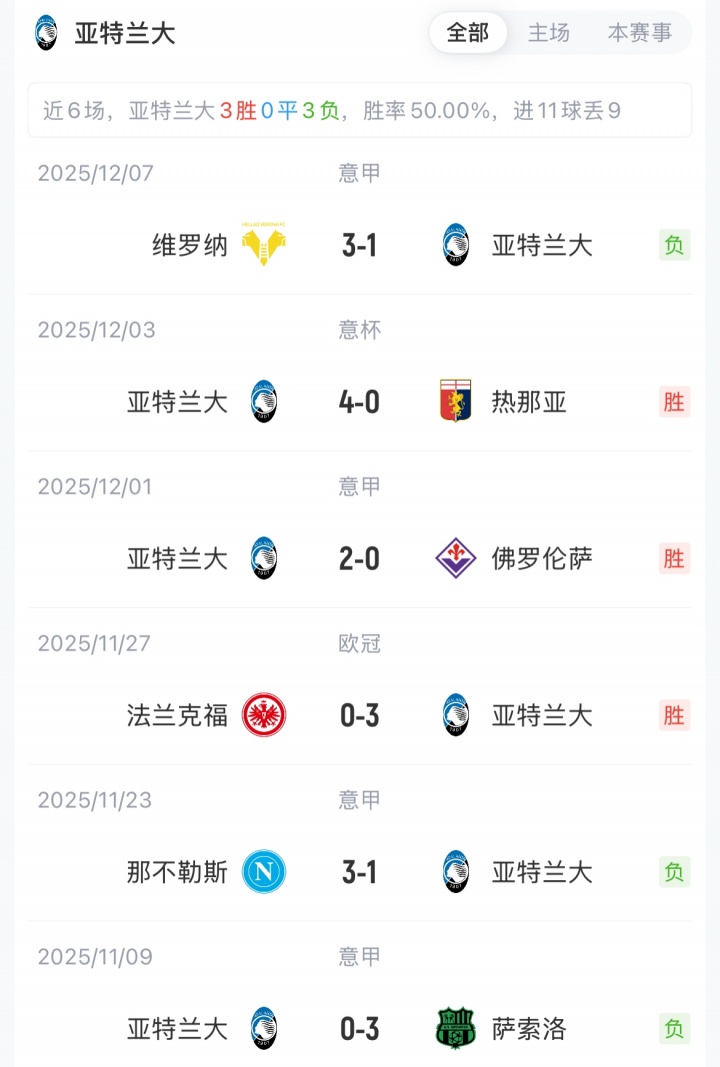The image size is (720, 1067).
Task: Tap the 0-3 Frankfurt match score
Action: coord(359,715)
